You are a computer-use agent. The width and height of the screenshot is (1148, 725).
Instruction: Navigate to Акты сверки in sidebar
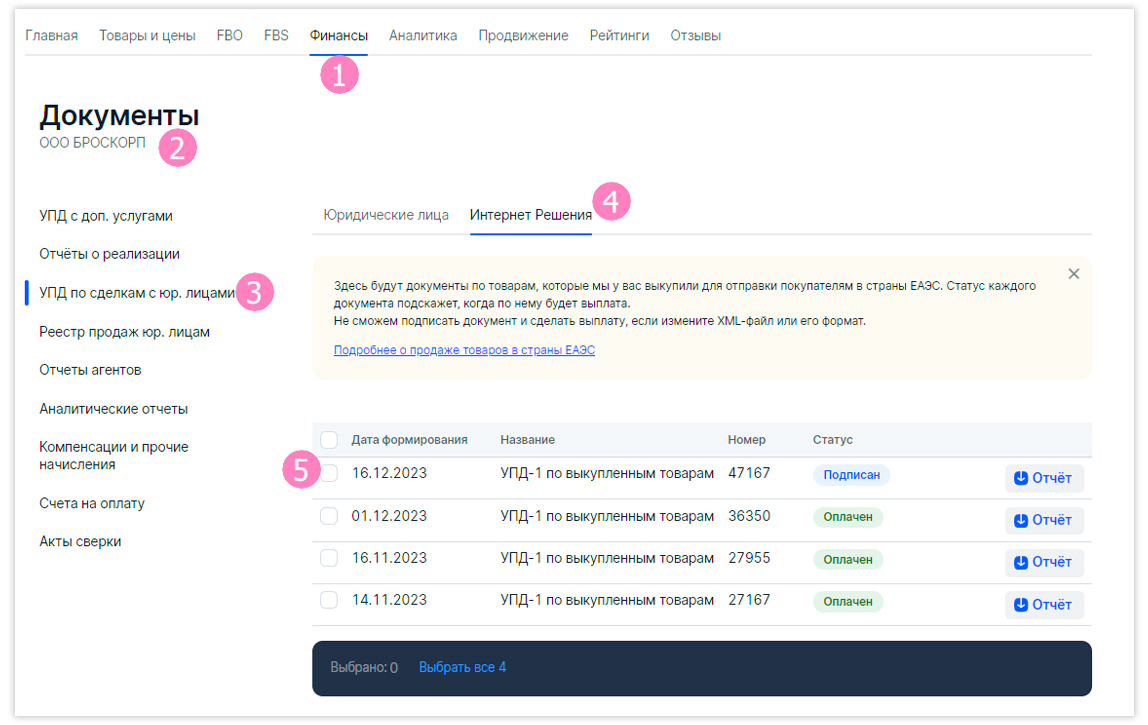pyautogui.click(x=80, y=542)
